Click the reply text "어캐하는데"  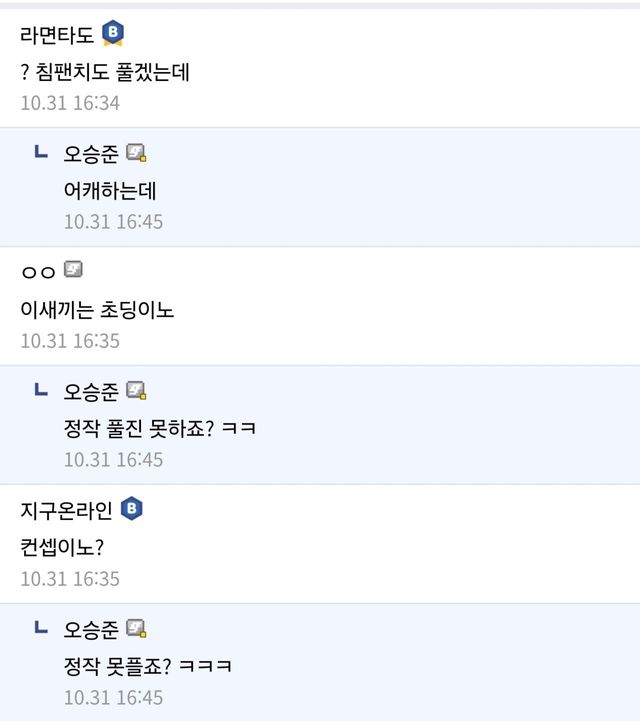(110, 191)
